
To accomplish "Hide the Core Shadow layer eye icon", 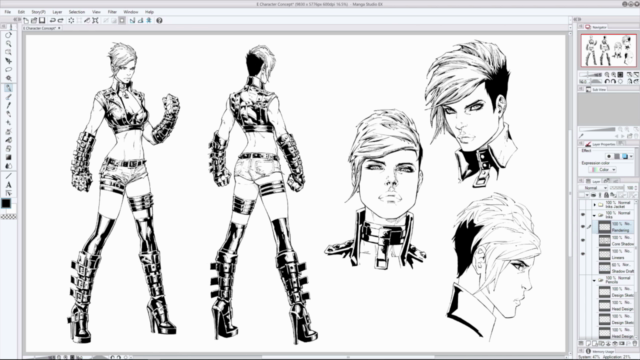I will [583, 240].
